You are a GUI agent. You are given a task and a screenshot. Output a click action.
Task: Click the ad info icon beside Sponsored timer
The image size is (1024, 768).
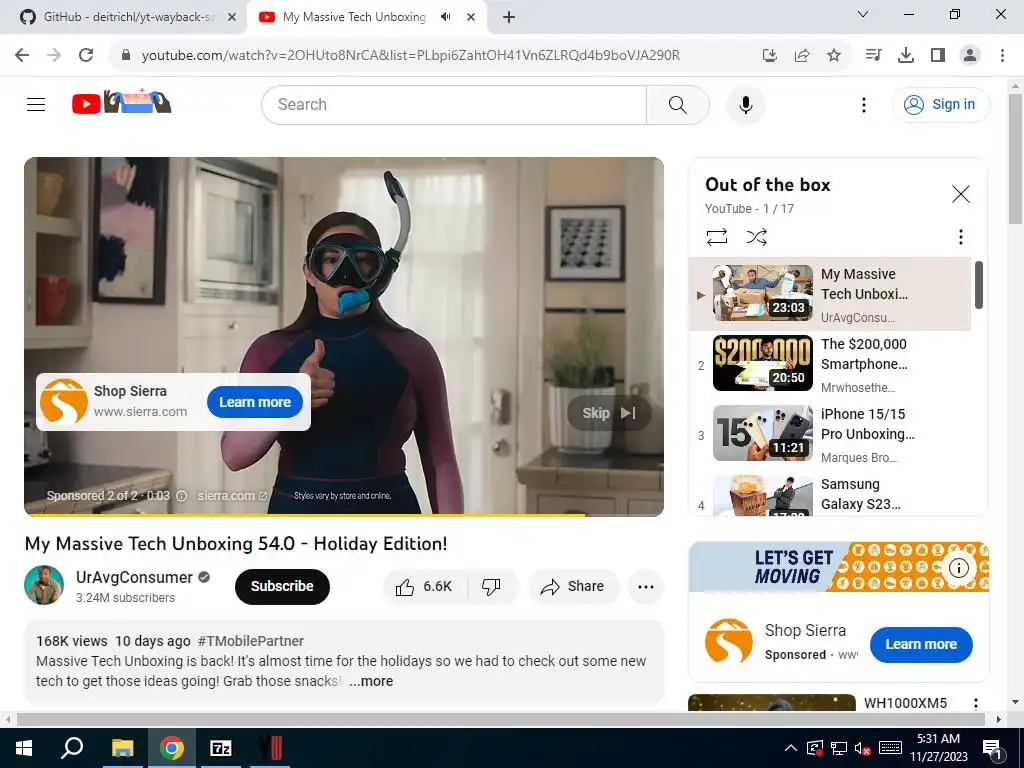tap(182, 496)
